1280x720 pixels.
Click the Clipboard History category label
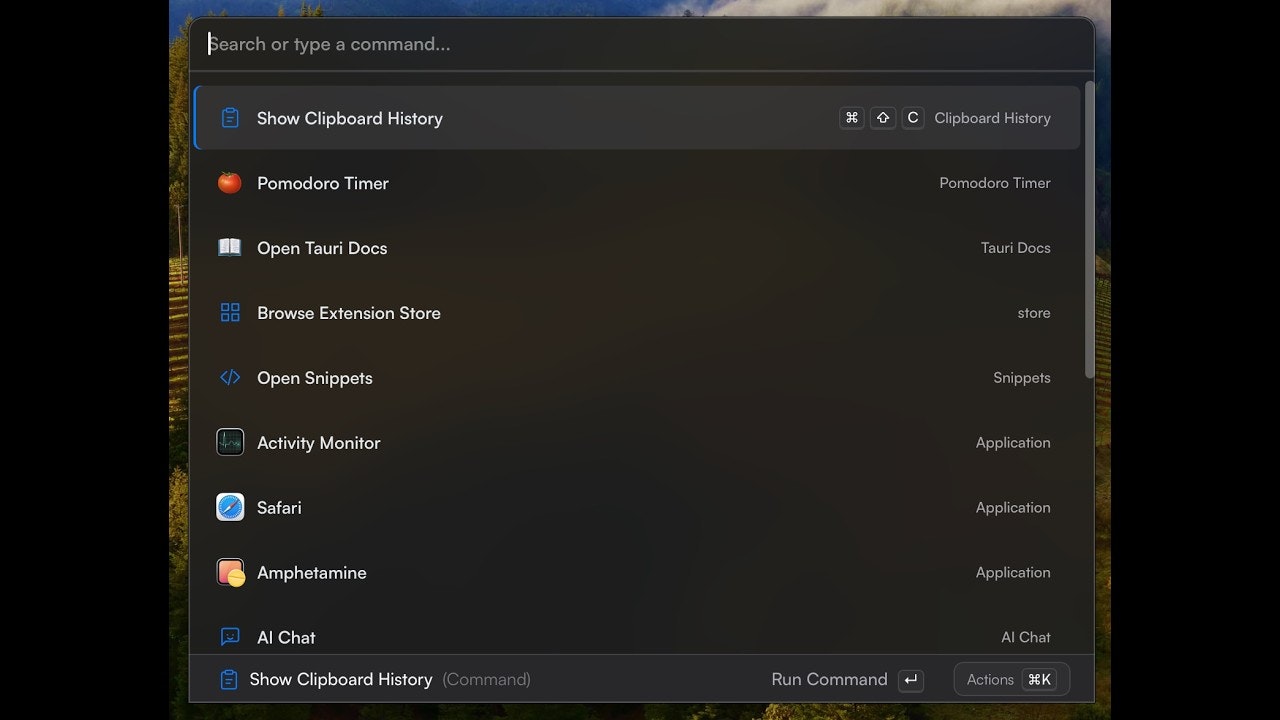pyautogui.click(x=992, y=118)
